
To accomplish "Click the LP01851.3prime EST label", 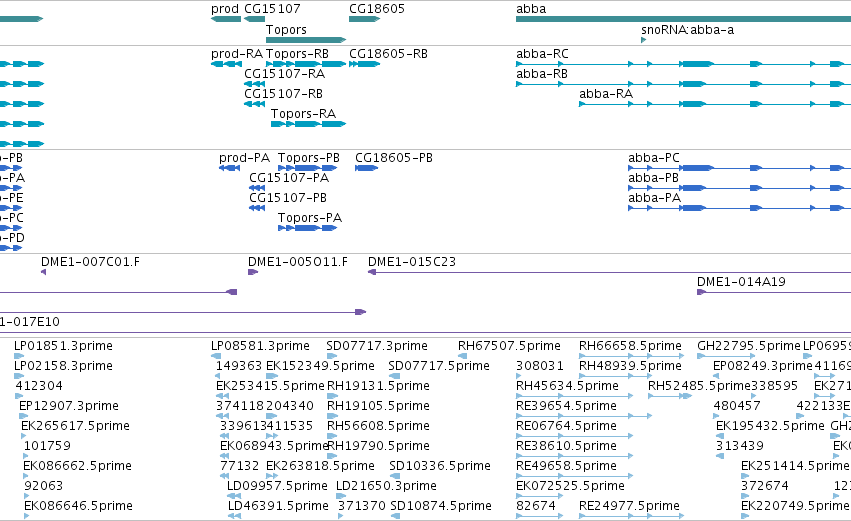I will tap(63, 346).
